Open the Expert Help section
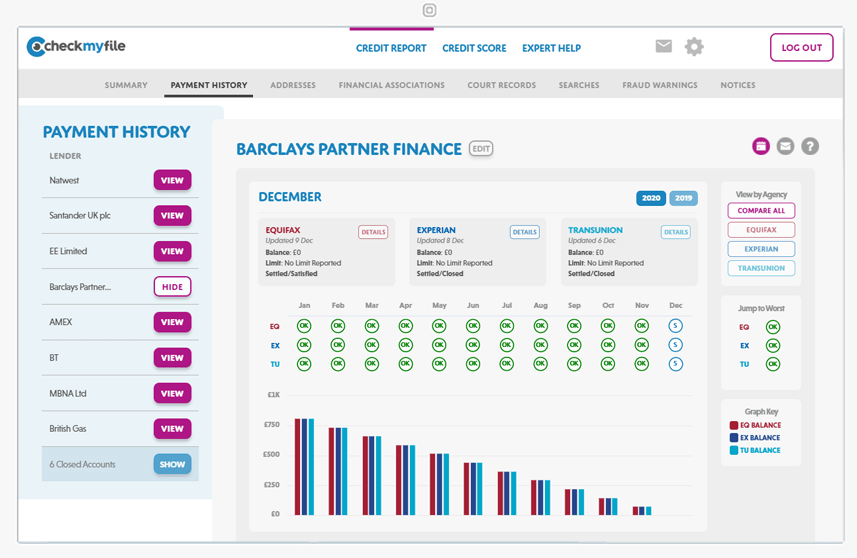Screen dimensions: 857x558 coord(551,48)
